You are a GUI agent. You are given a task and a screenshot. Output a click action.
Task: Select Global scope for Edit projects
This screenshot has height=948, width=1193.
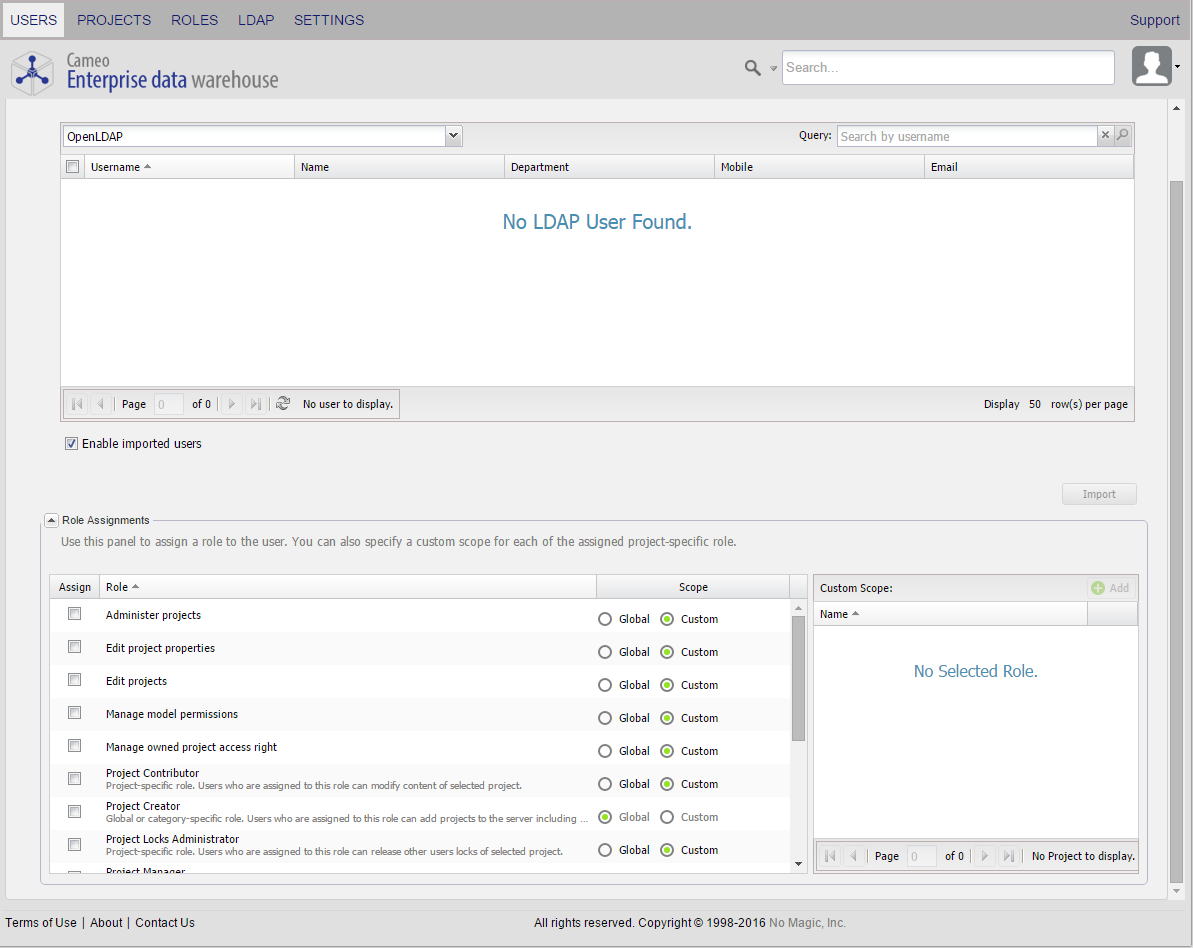pyautogui.click(x=605, y=685)
